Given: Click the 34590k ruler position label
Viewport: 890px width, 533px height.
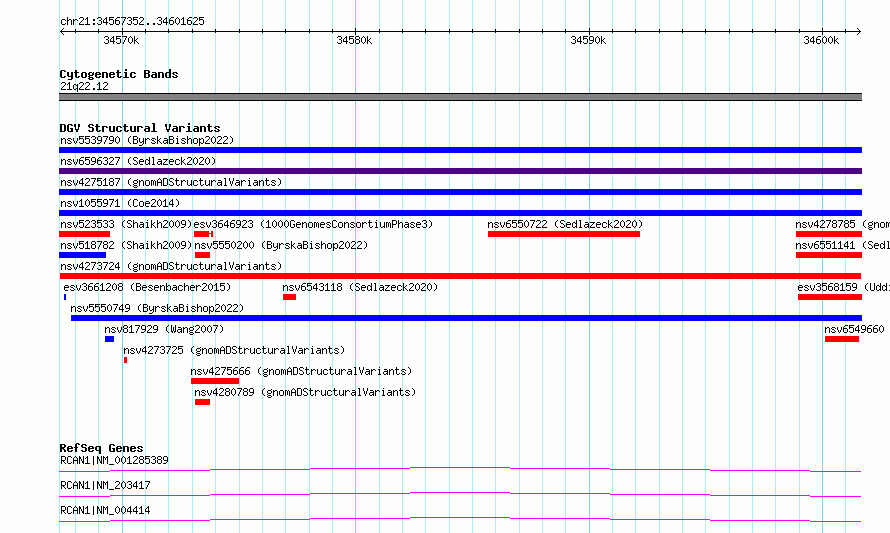Looking at the screenshot, I should pyautogui.click(x=588, y=40).
